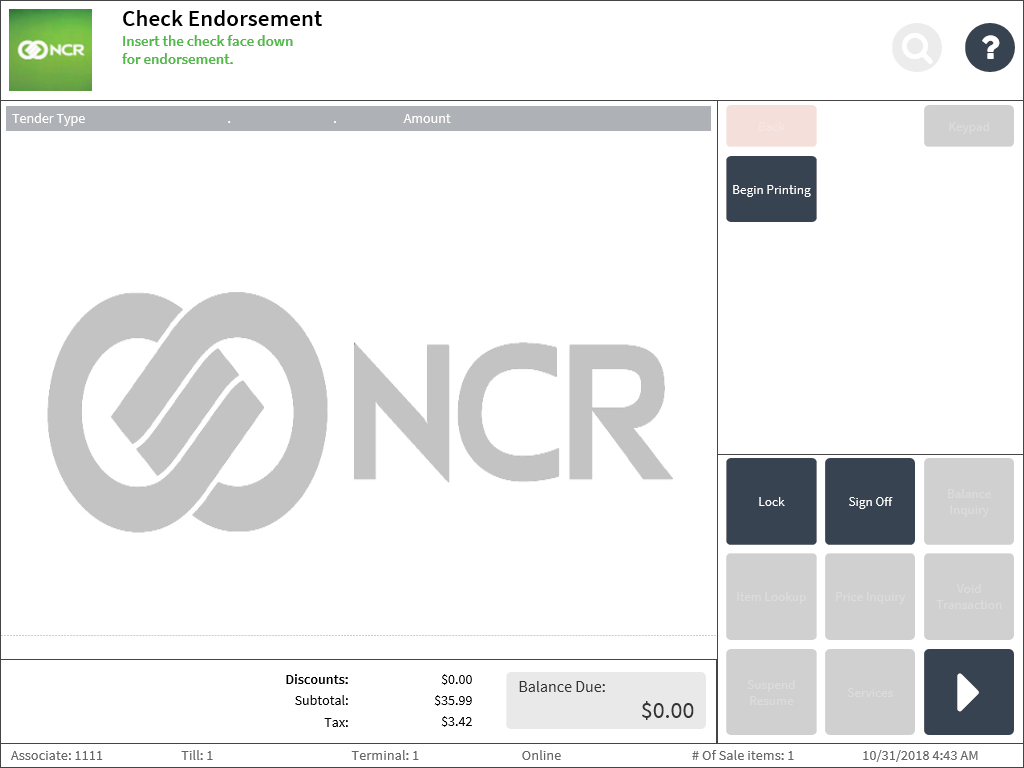Image resolution: width=1024 pixels, height=768 pixels.
Task: Open the Services button
Action: click(870, 692)
